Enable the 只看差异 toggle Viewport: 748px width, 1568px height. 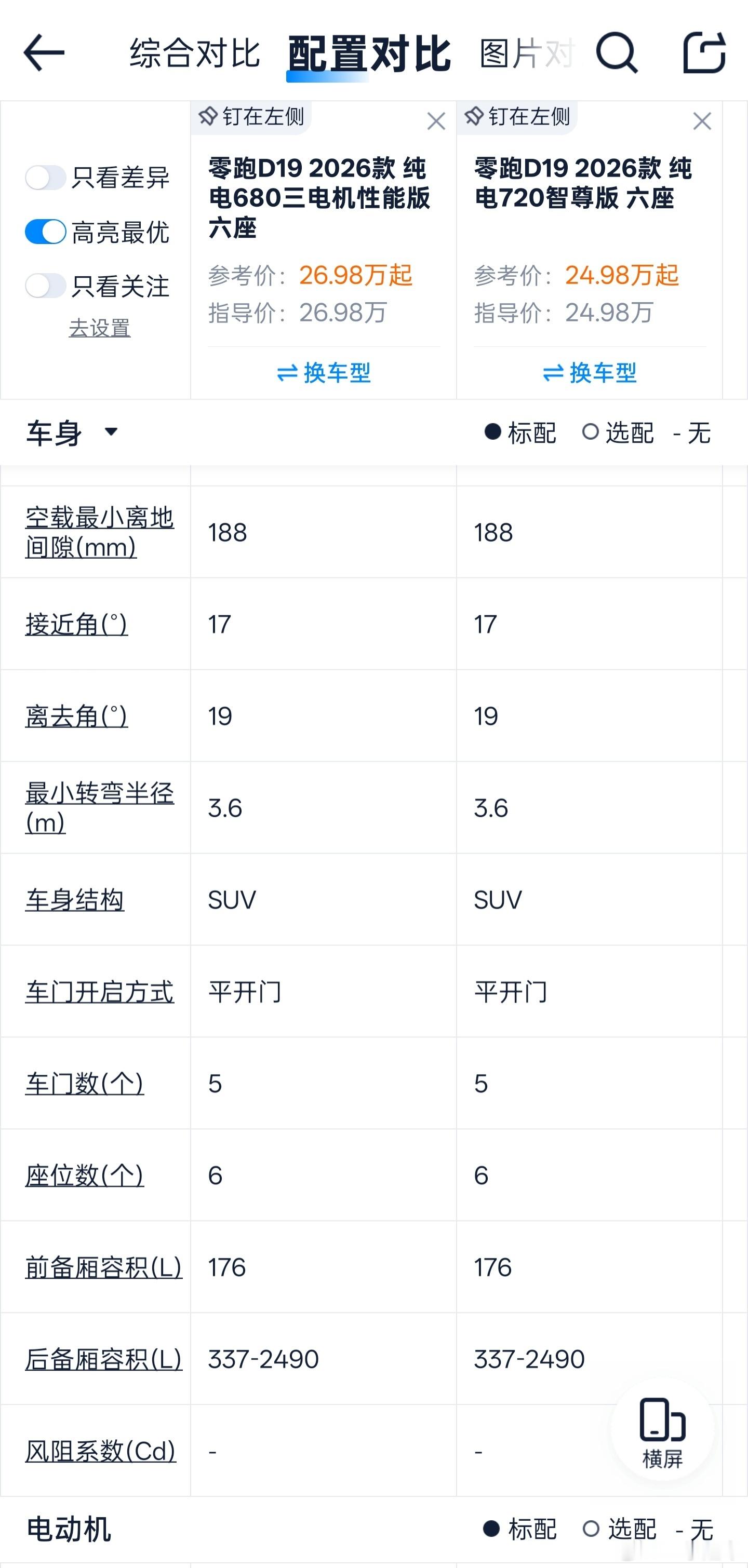(x=46, y=177)
